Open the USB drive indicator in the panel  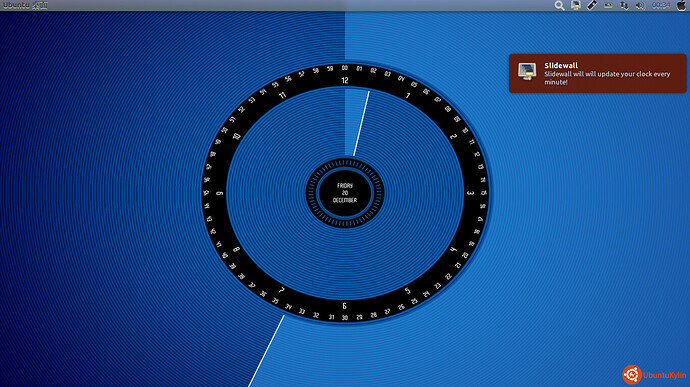pyautogui.click(x=592, y=5)
